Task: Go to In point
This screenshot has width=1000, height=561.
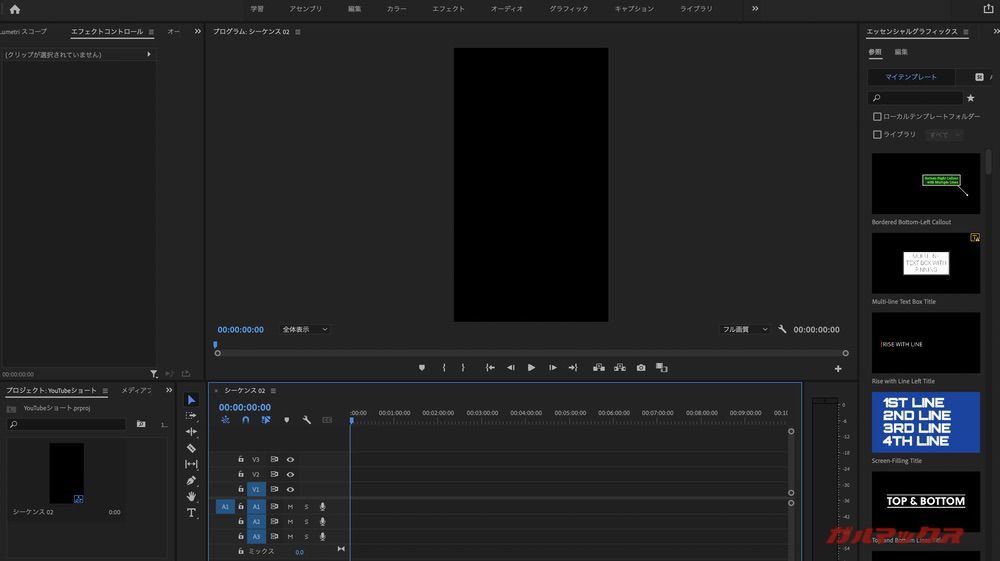Action: click(490, 368)
